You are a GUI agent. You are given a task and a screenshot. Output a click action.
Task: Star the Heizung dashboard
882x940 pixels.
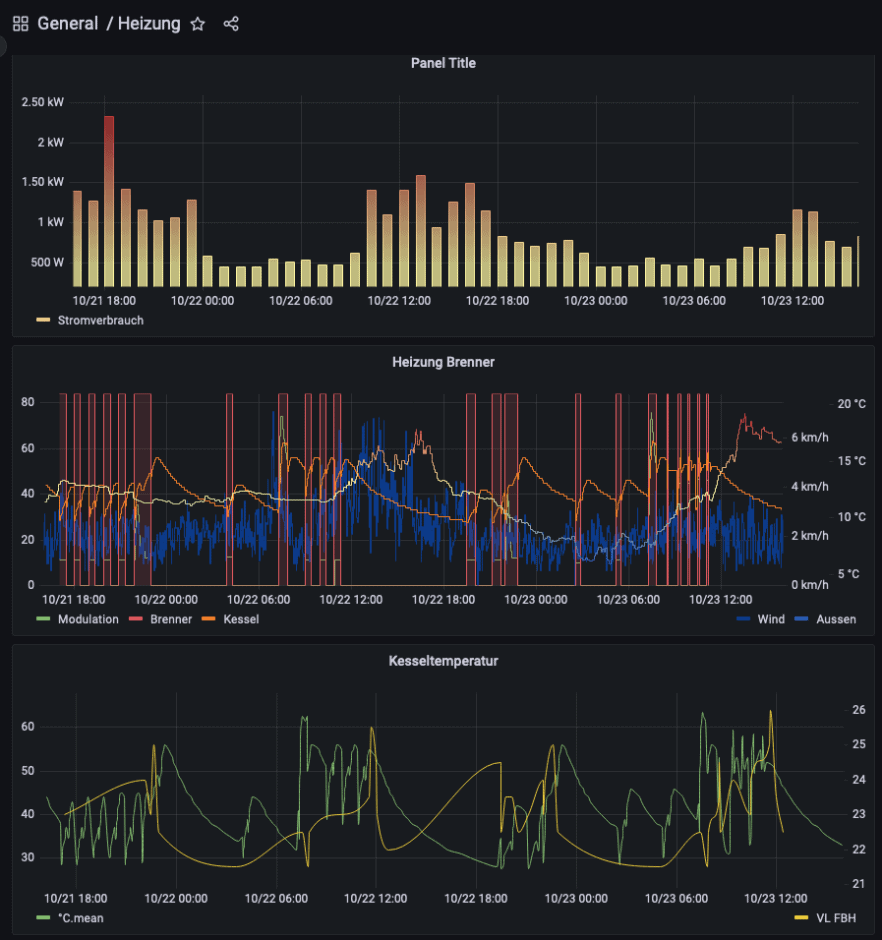[x=198, y=24]
